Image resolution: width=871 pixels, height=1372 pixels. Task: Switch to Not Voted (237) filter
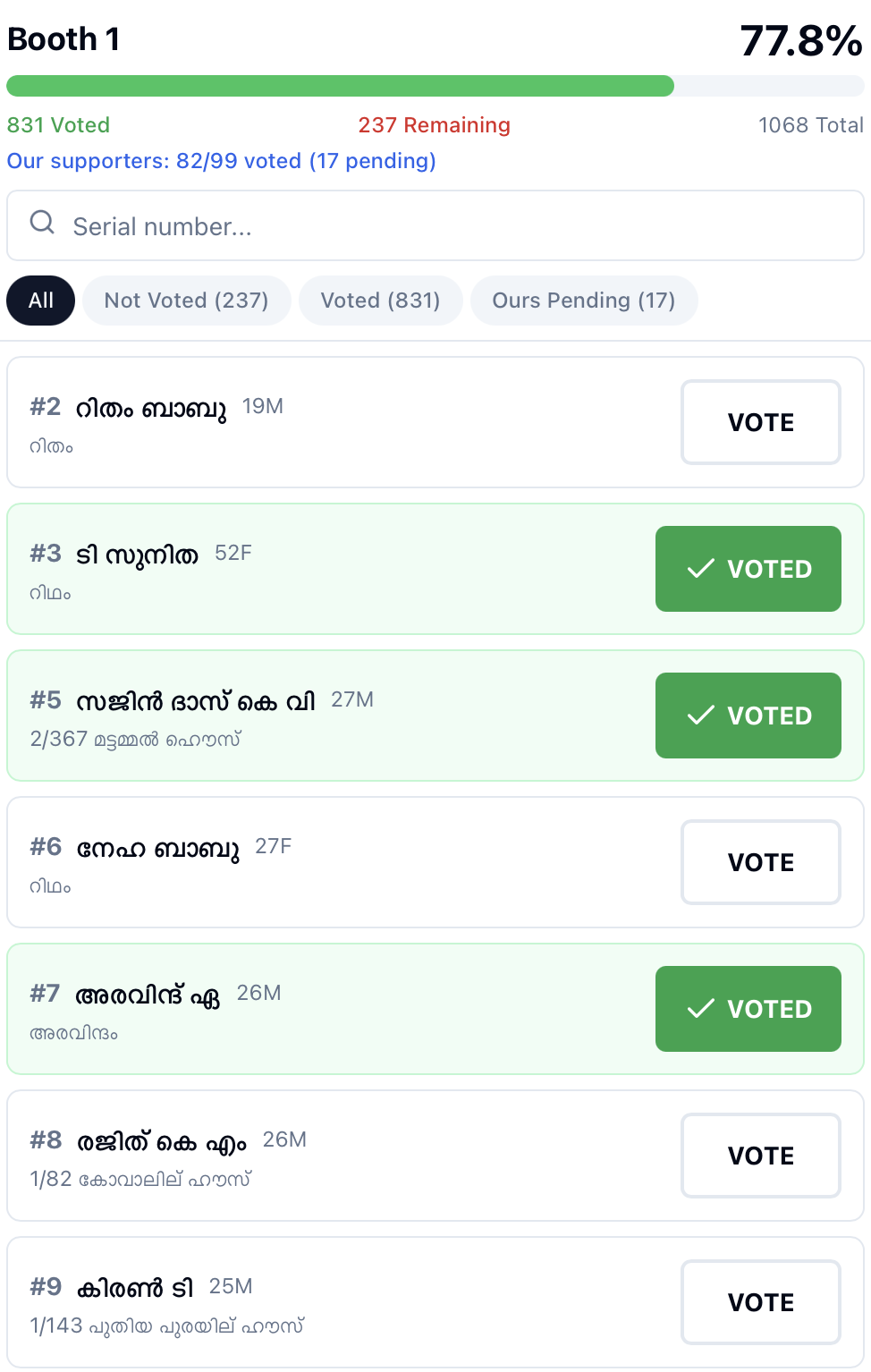(186, 301)
